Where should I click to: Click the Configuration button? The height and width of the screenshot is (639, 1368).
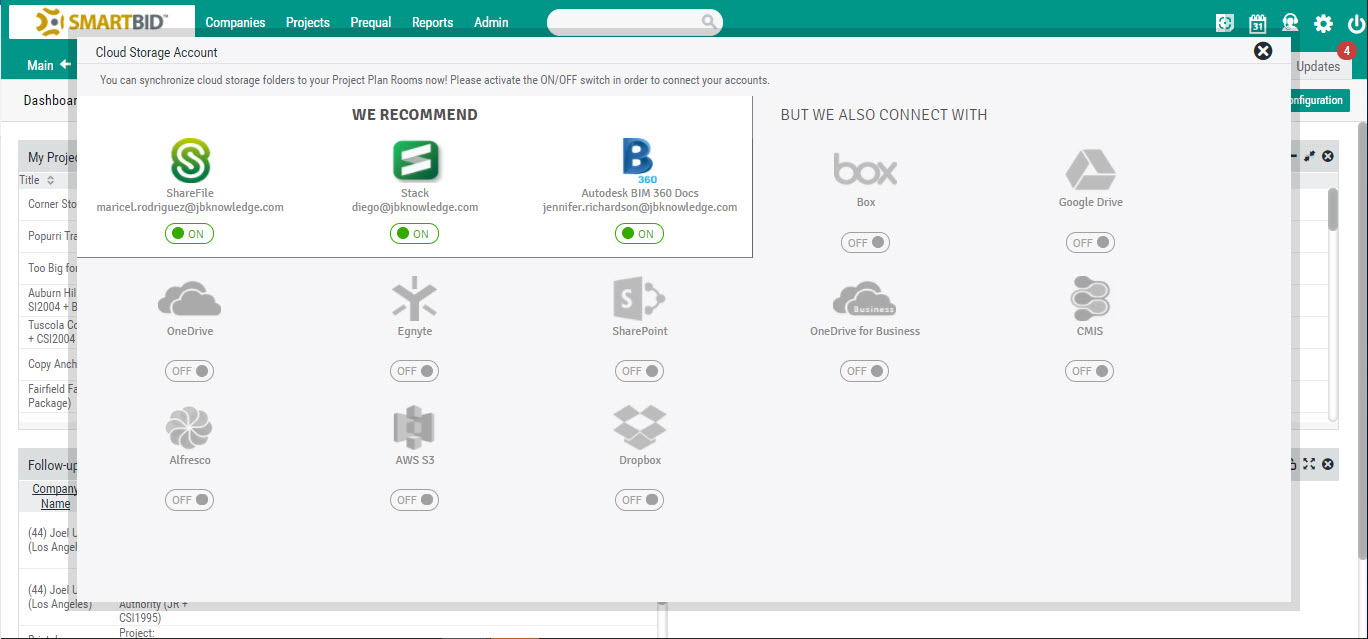tap(1319, 100)
